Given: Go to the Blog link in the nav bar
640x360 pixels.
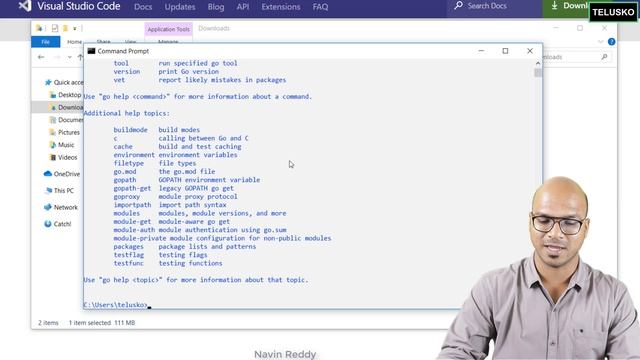Looking at the screenshot, I should 216,7.
